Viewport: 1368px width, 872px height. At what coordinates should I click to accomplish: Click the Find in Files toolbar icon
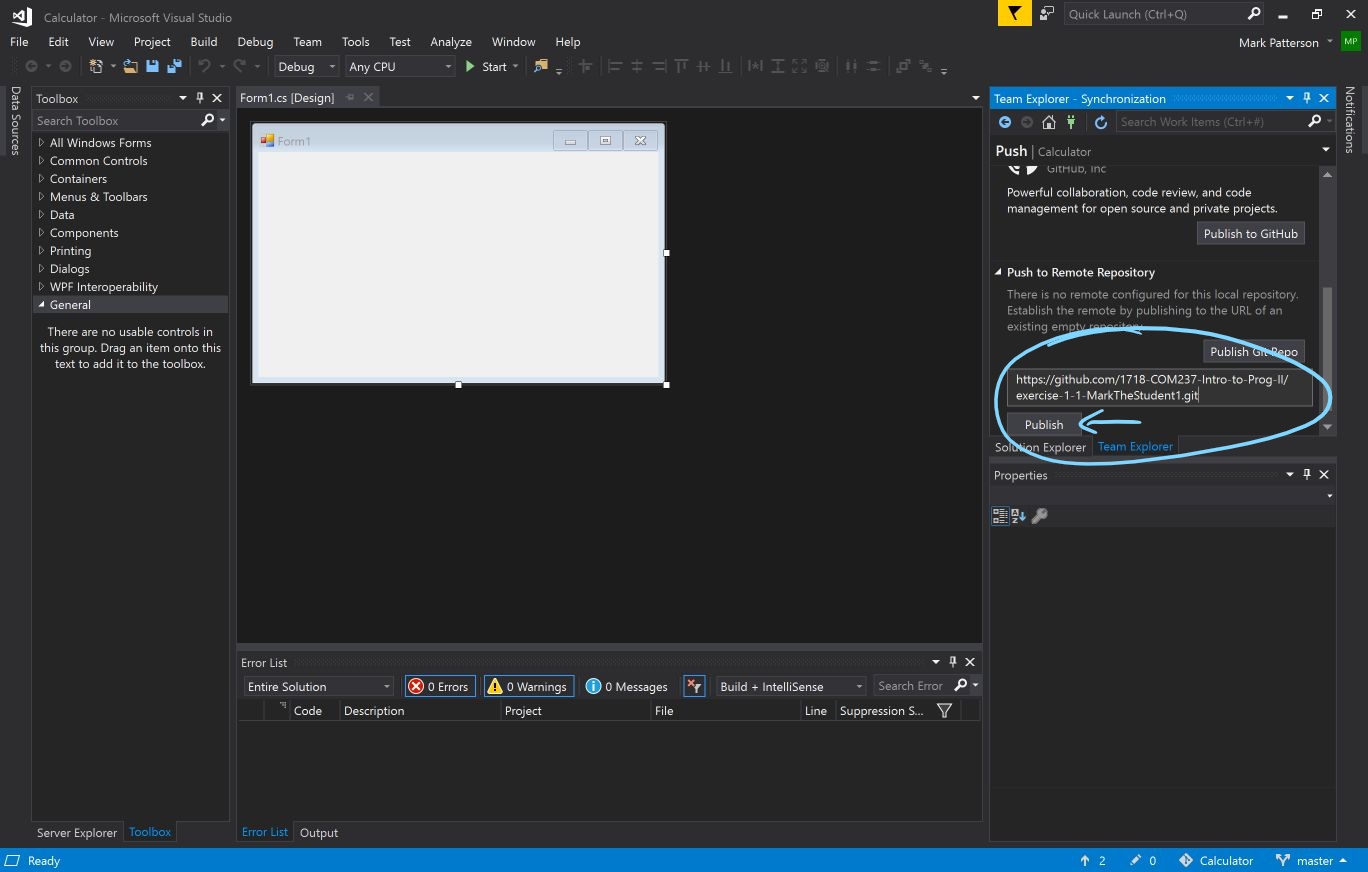(x=541, y=66)
